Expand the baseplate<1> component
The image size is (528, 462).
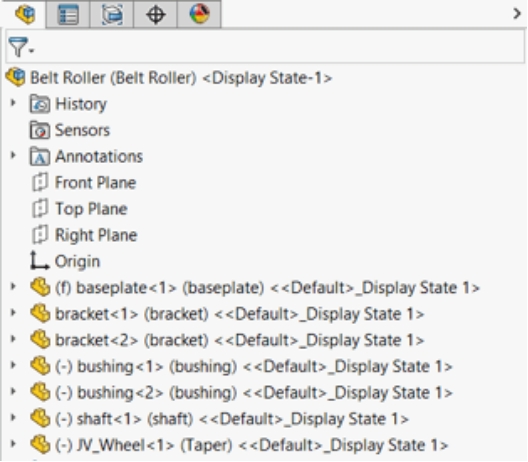click(13, 287)
